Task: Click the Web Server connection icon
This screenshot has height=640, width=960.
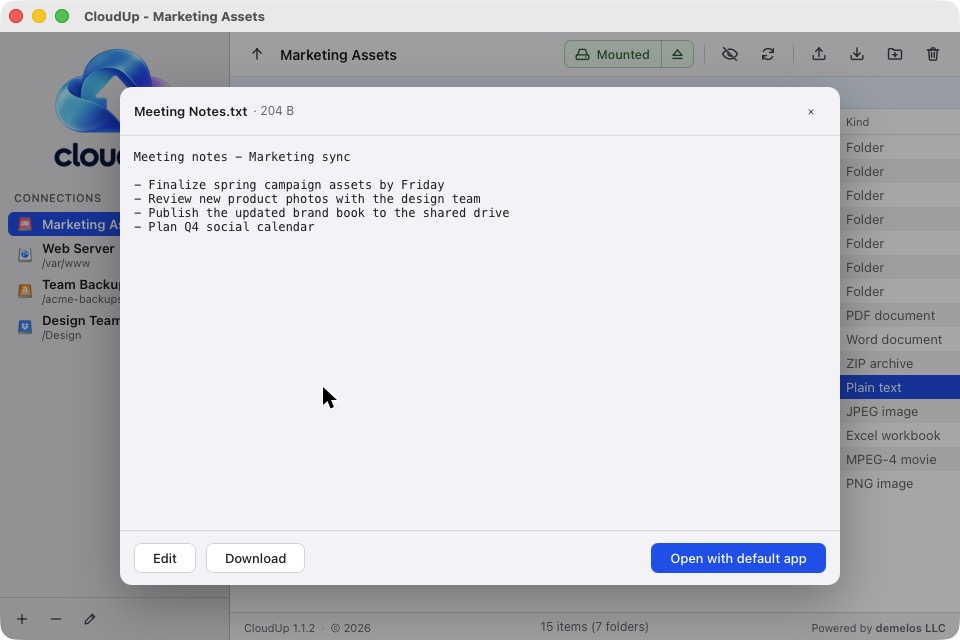Action: pos(25,255)
